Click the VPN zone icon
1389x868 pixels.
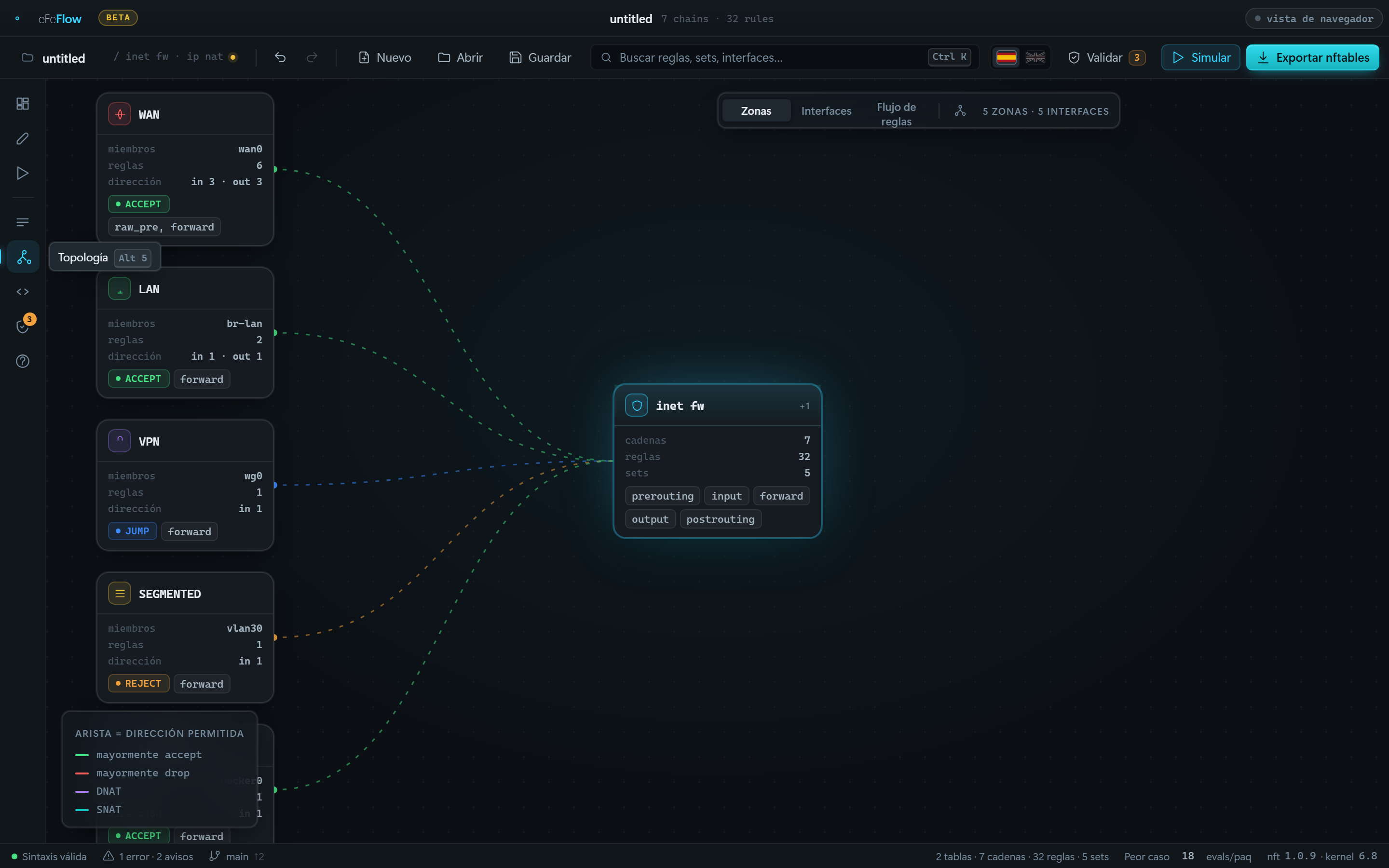pyautogui.click(x=120, y=441)
